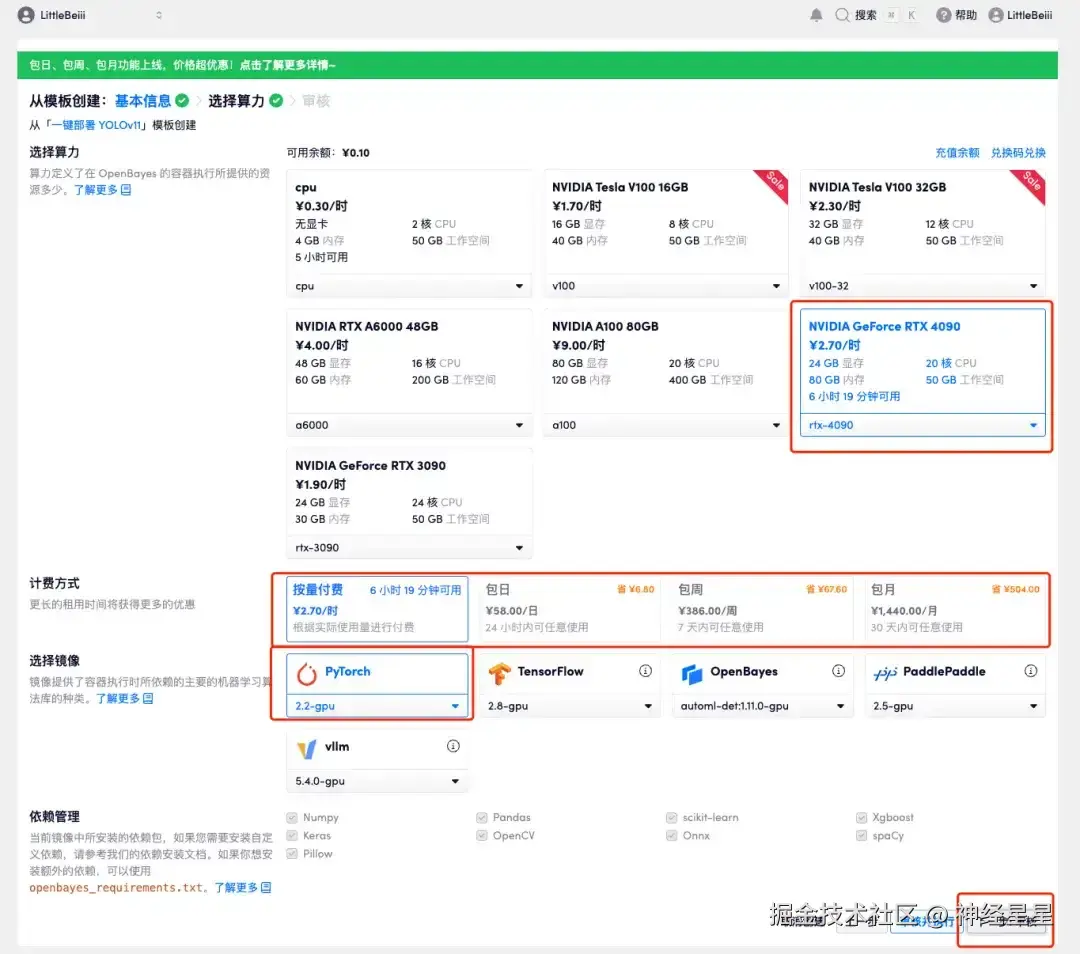Click the search magnifier icon
This screenshot has height=954, width=1080.
pyautogui.click(x=842, y=15)
